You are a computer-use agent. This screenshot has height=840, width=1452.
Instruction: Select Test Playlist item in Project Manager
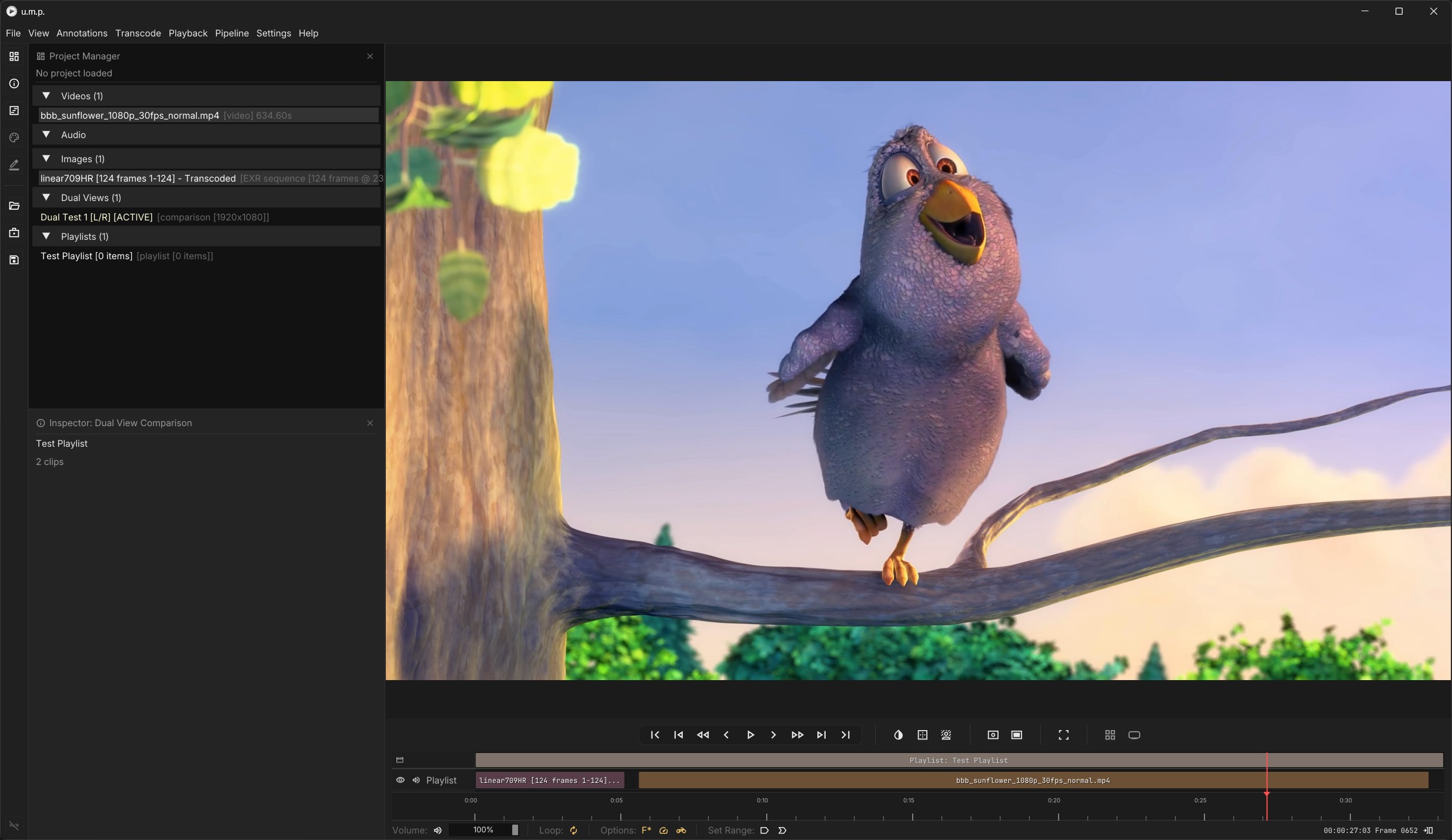[x=86, y=256]
